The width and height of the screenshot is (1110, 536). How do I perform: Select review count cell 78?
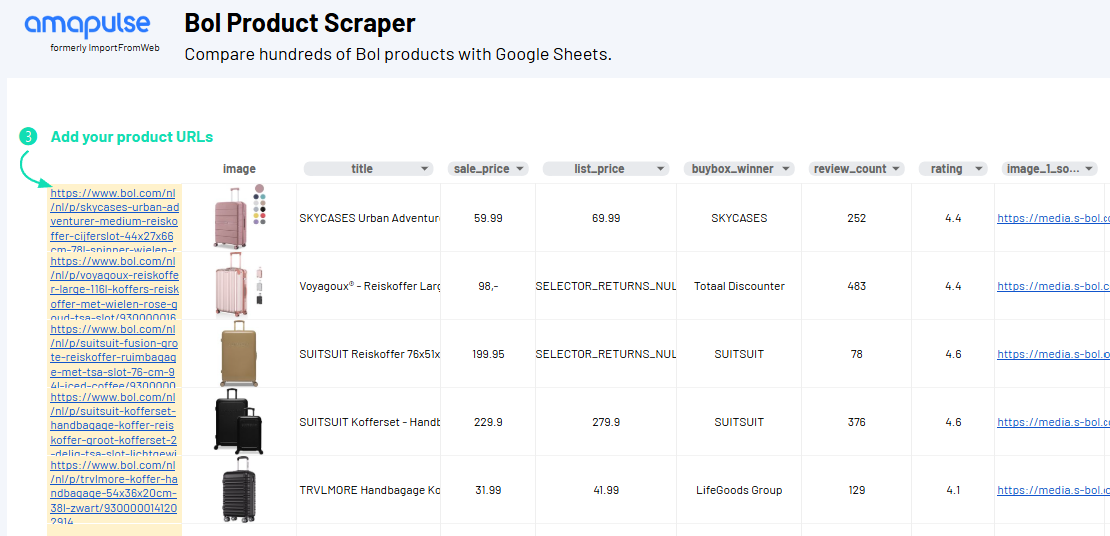click(x=857, y=354)
